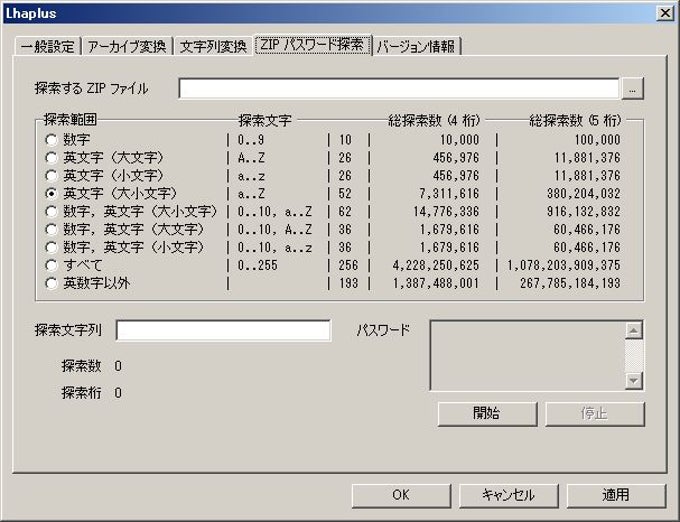This screenshot has height=522, width=680.
Task: Click the value 380,204,032 in 5桁 column
Action: point(583,193)
